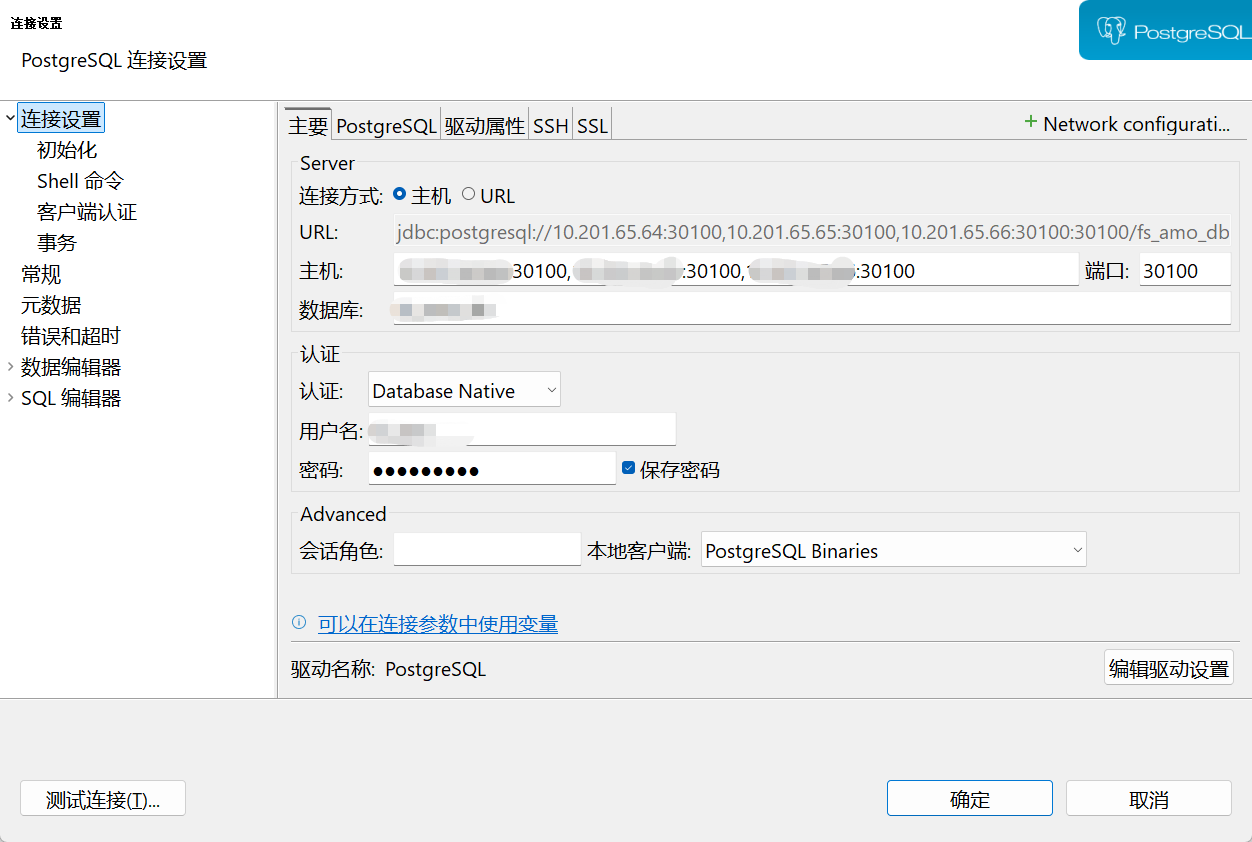Toggle the 保存密码 checkbox
Image resolution: width=1252 pixels, height=842 pixels.
coord(628,468)
